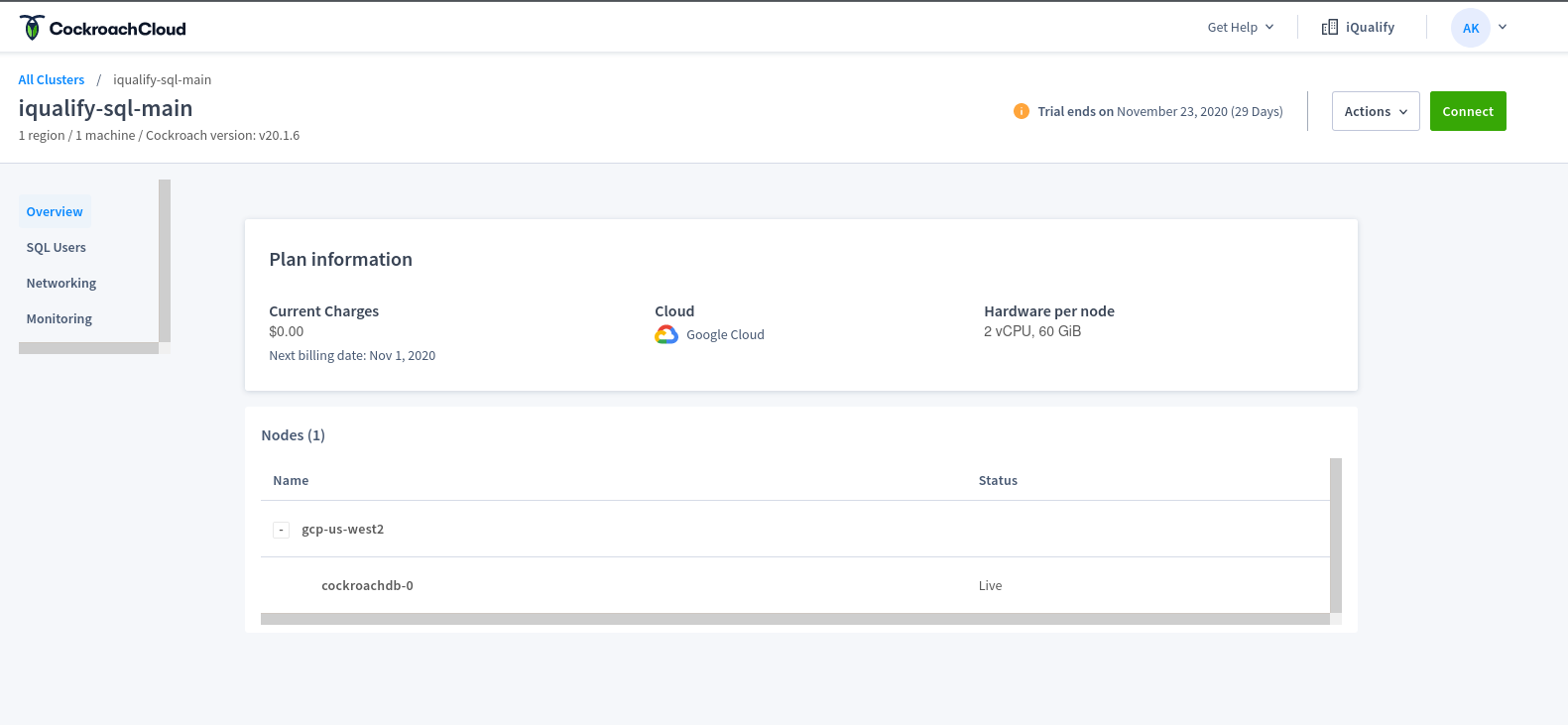1568x725 pixels.
Task: Select the Monitoring sidebar item
Action: (x=60, y=319)
